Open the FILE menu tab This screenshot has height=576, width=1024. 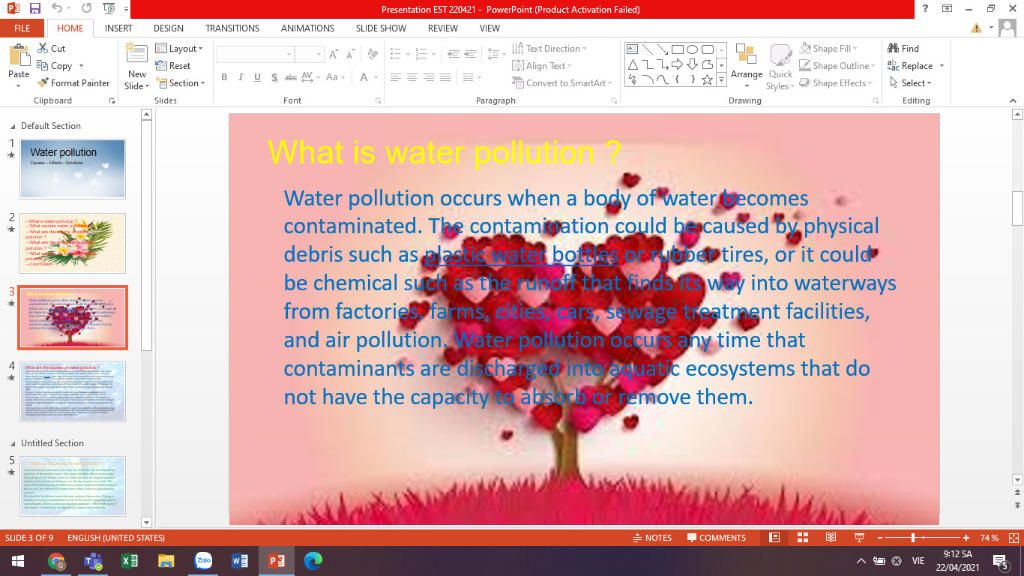21,28
